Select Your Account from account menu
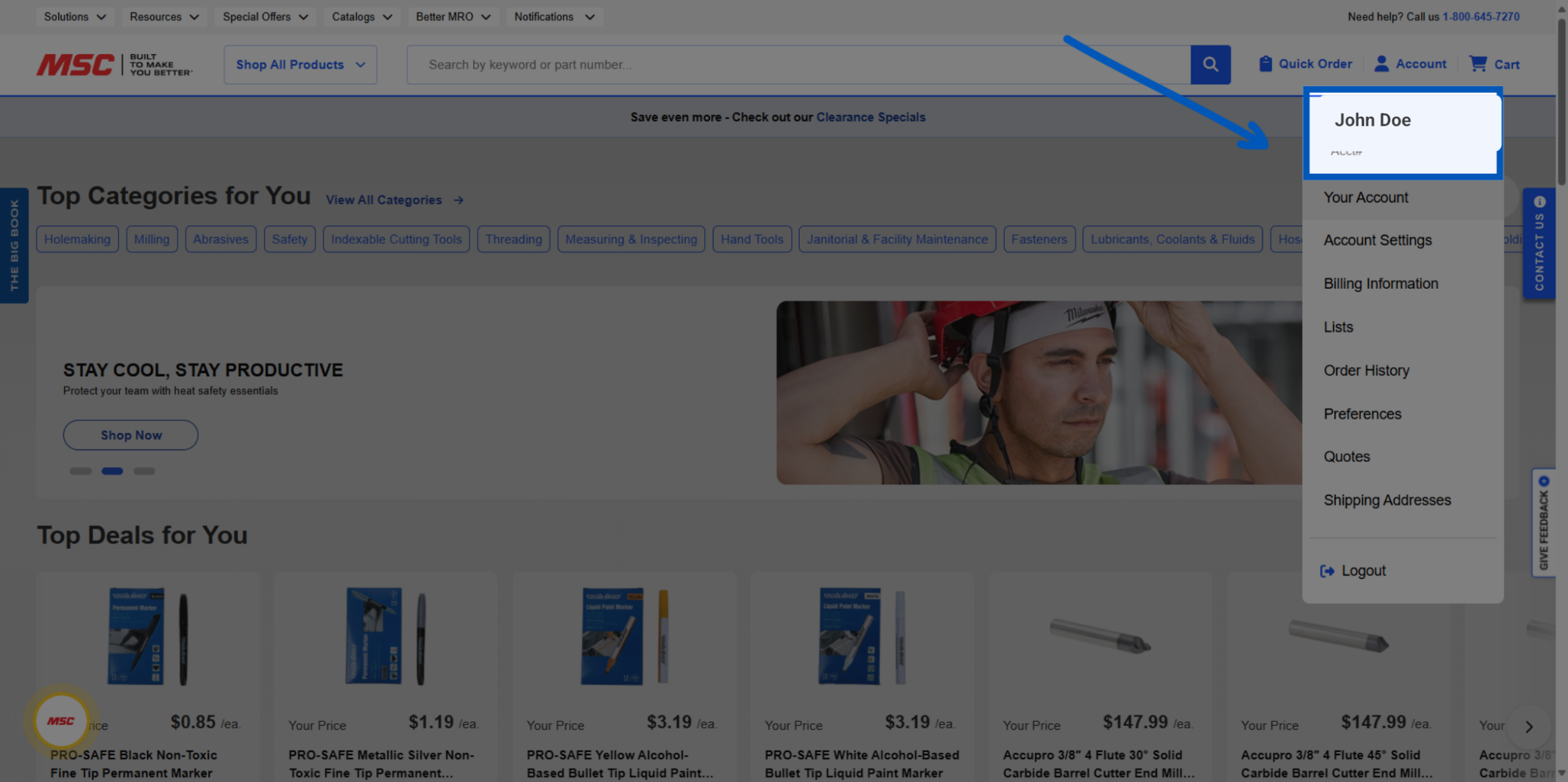The image size is (1568, 782). pyautogui.click(x=1402, y=198)
